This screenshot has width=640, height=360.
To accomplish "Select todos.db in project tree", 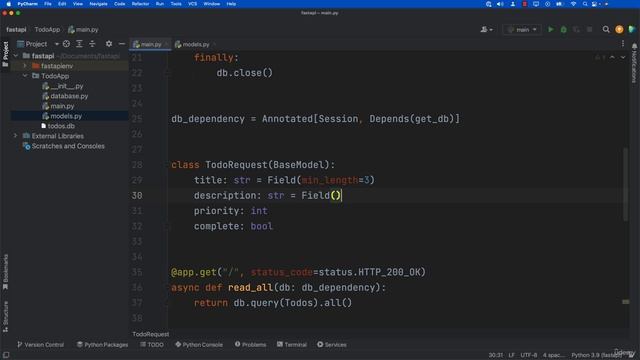I will point(61,126).
